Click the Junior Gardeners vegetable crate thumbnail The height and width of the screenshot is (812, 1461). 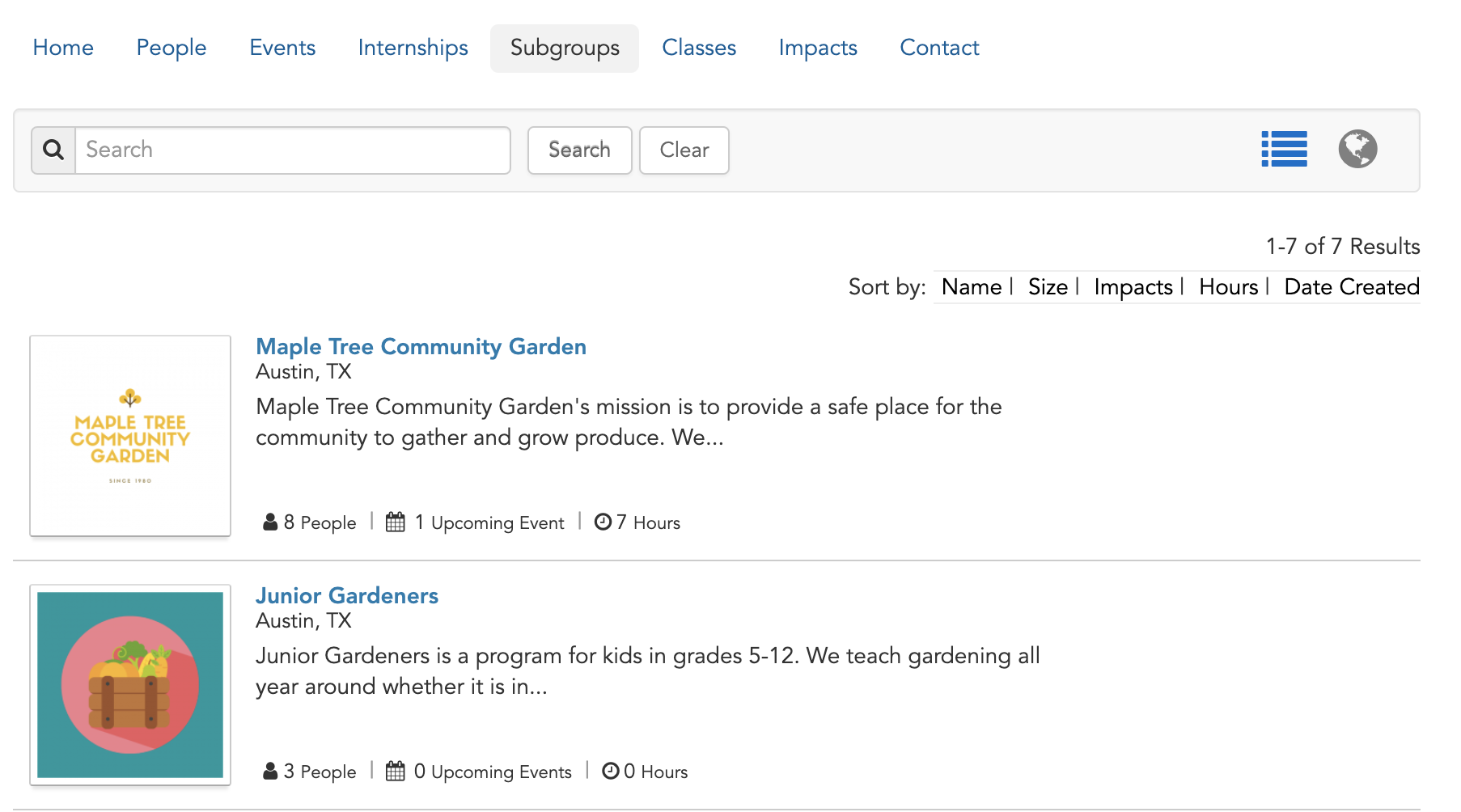click(x=130, y=685)
